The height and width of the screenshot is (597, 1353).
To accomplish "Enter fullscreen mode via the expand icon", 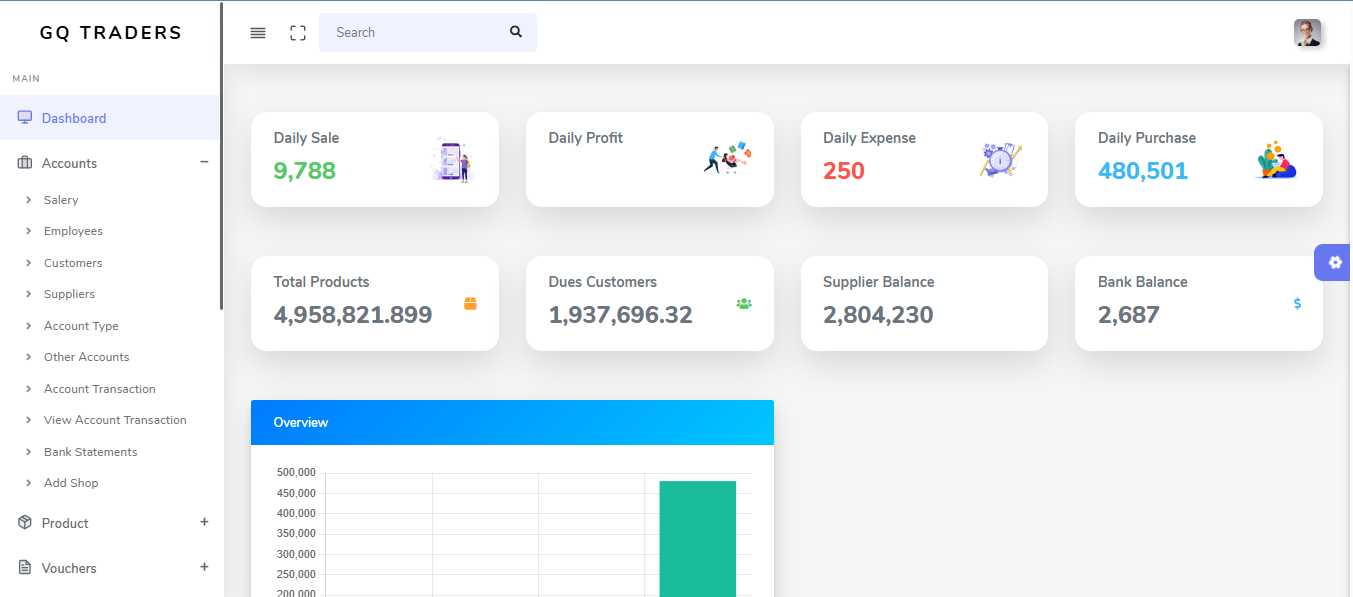I will coord(298,32).
